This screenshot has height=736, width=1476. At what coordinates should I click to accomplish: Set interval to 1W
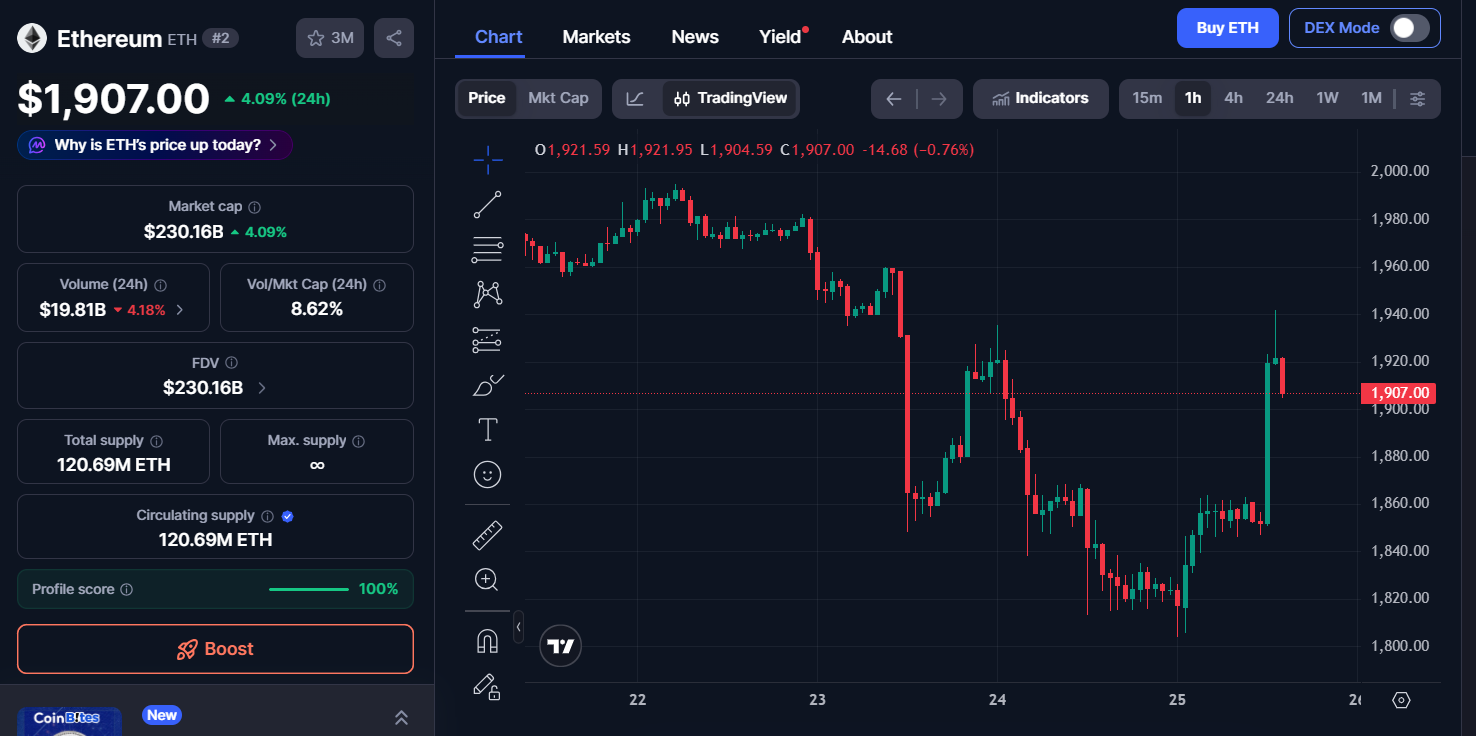(x=1327, y=98)
